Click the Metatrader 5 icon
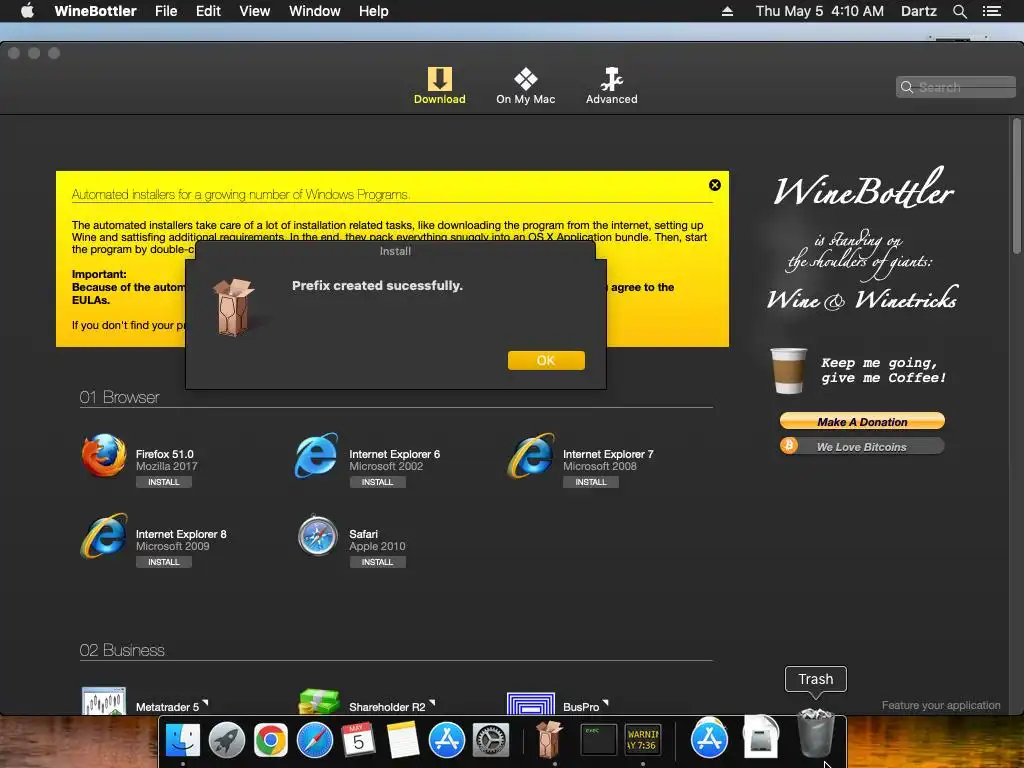The height and width of the screenshot is (768, 1024). [104, 701]
